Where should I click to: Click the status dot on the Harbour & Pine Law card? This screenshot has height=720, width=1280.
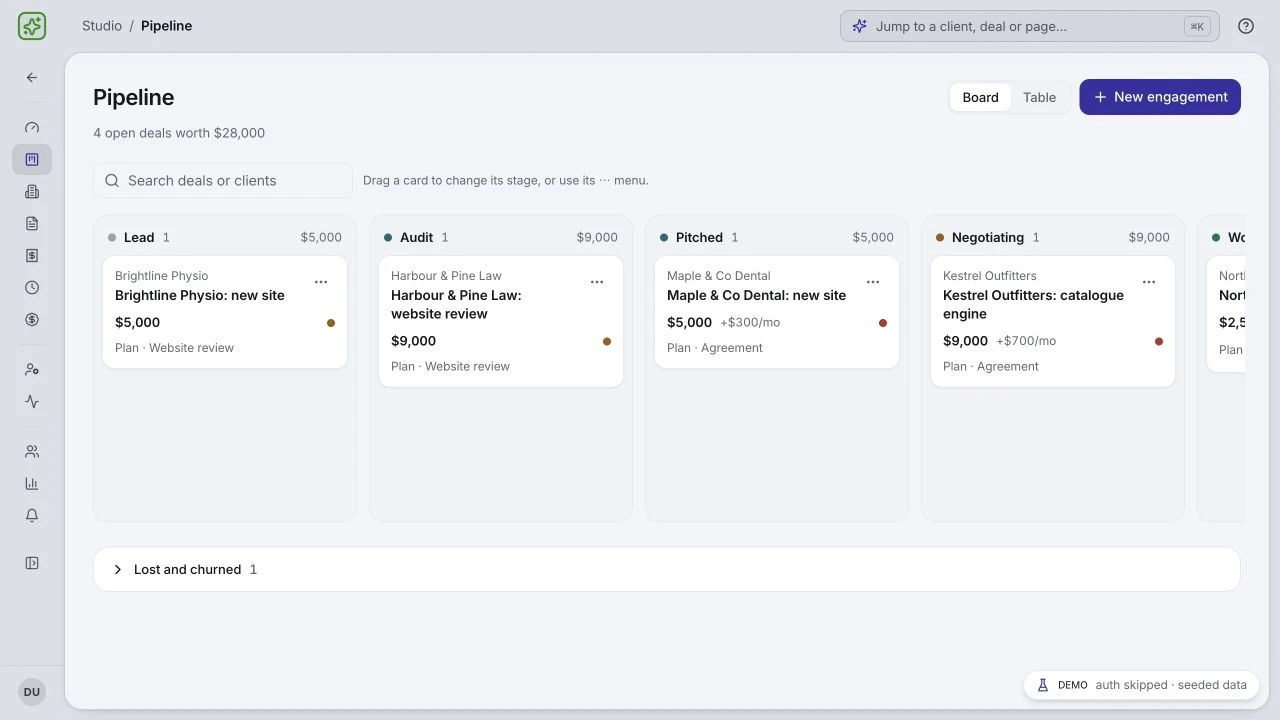[x=607, y=341]
